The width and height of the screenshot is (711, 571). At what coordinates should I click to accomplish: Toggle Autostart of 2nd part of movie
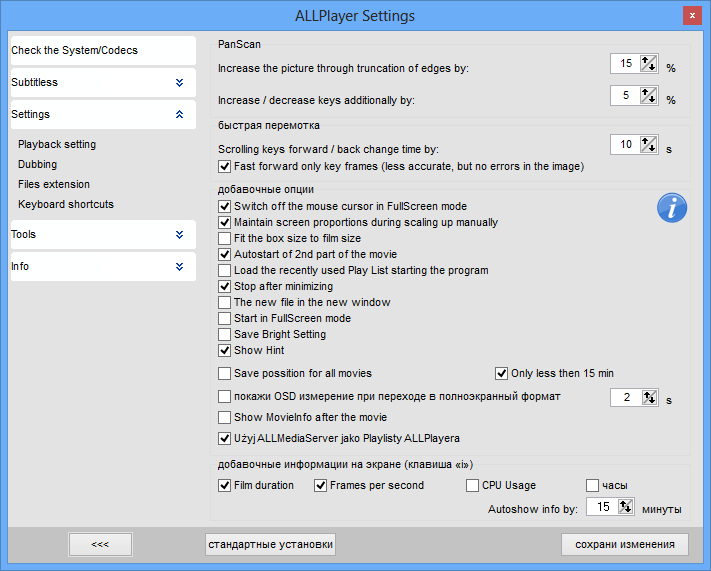224,254
